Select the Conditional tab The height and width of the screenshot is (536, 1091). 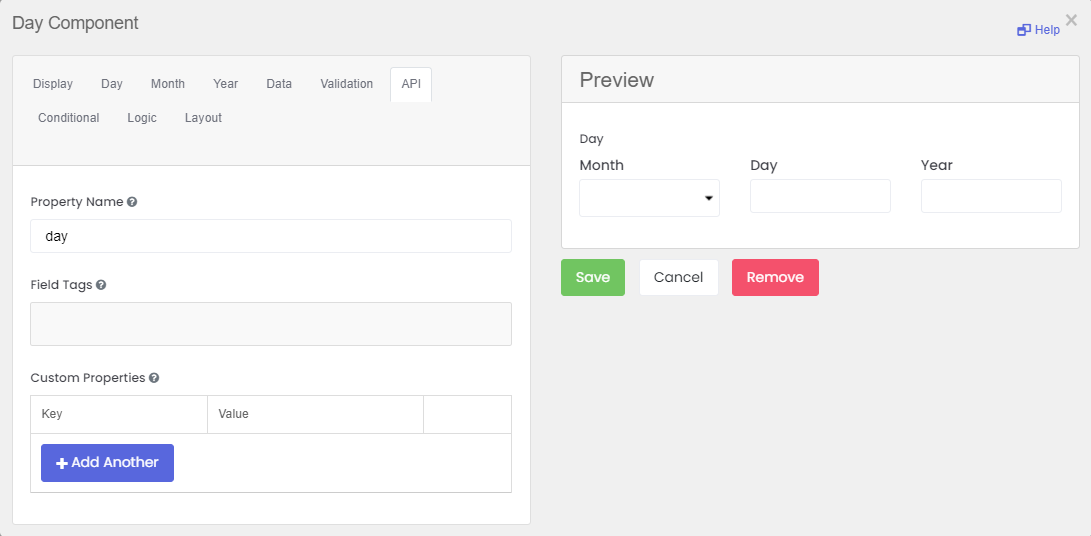69,118
